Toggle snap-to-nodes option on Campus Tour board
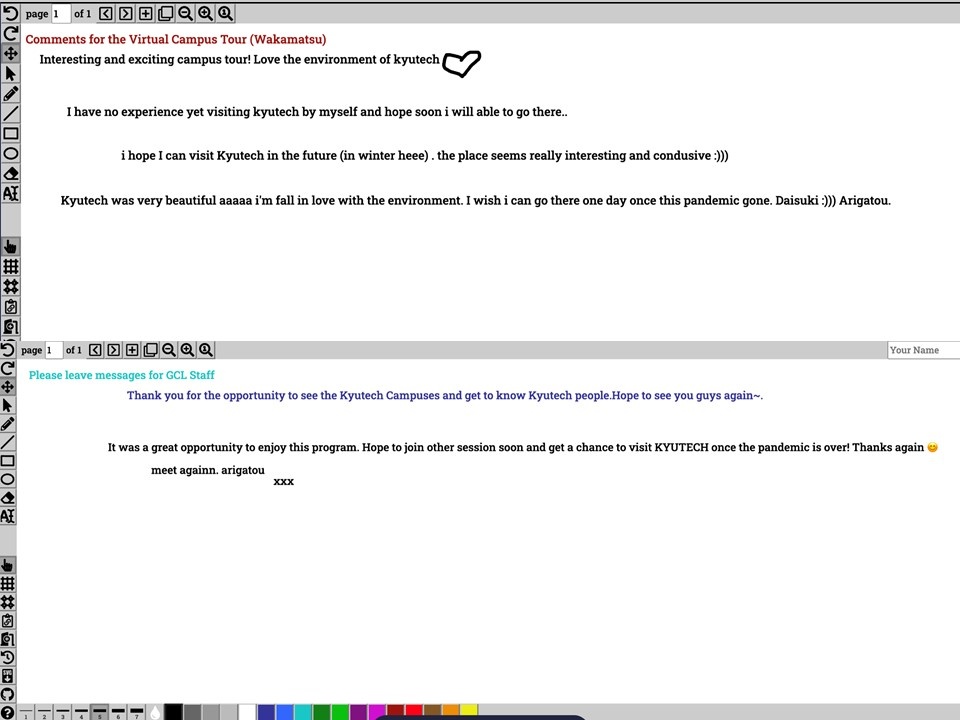 (10, 287)
